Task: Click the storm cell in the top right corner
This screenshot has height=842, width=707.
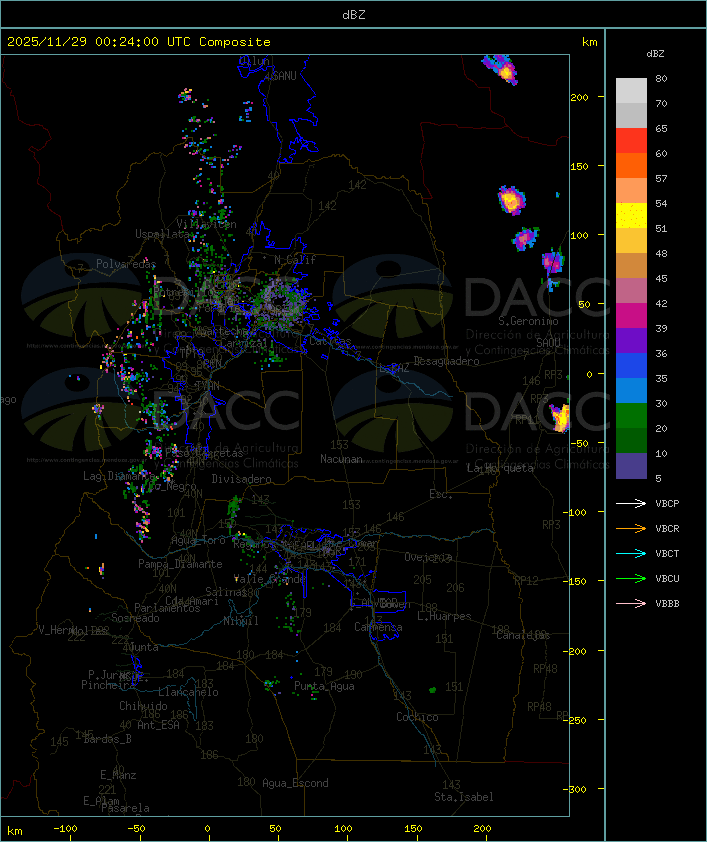Action: pyautogui.click(x=501, y=69)
